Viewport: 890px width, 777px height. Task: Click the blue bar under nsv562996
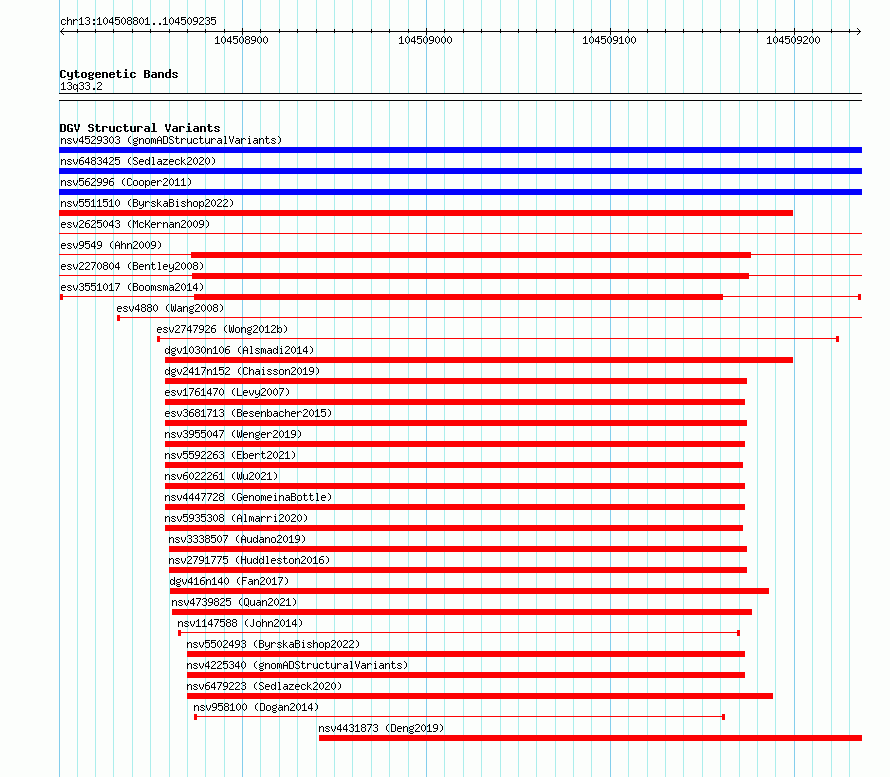coord(460,192)
